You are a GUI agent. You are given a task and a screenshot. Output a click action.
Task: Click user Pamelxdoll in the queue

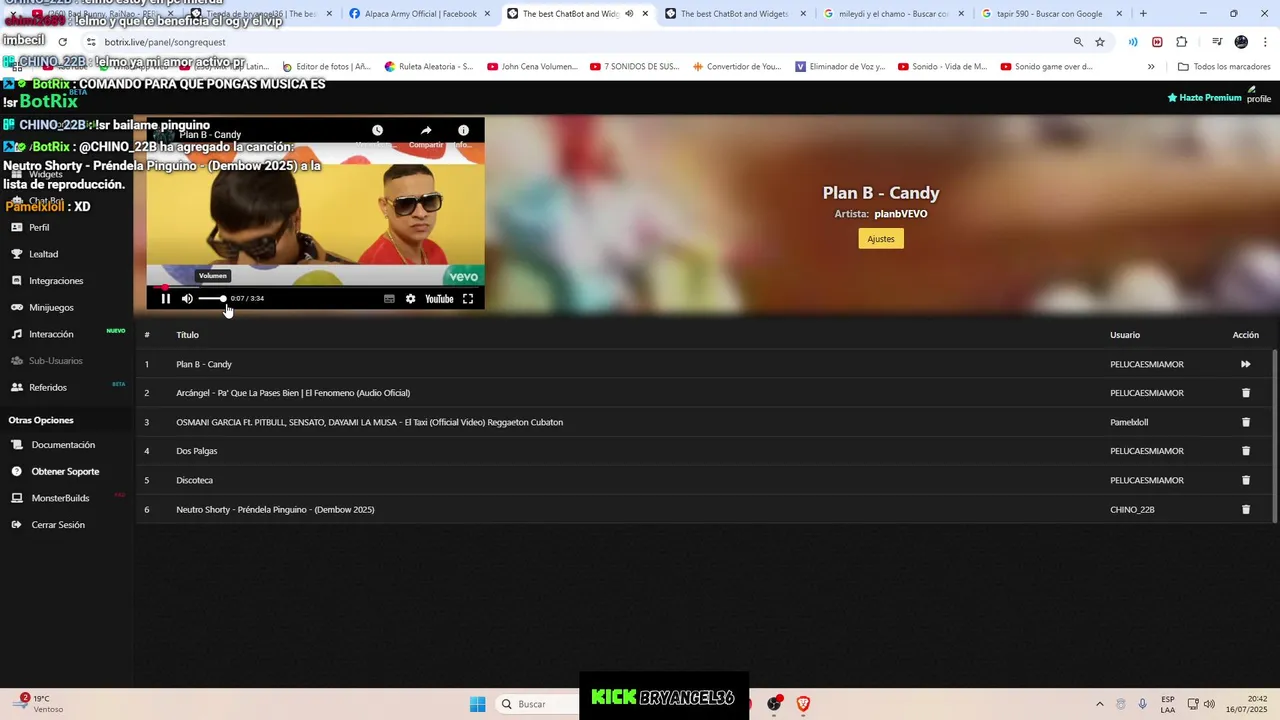click(x=1129, y=422)
